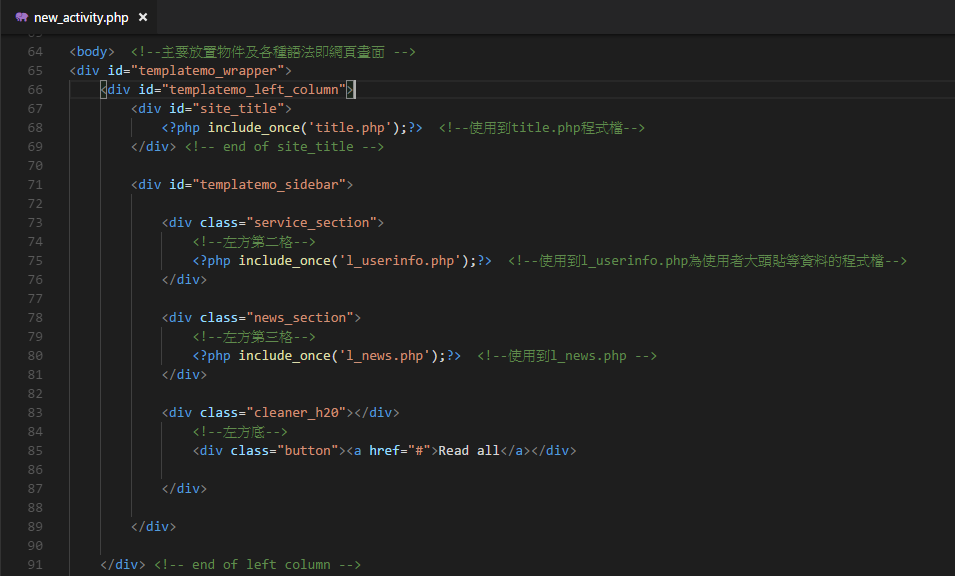This screenshot has height=576, width=955.
Task: Click line number 70 in the gutter
Action: 35,166
